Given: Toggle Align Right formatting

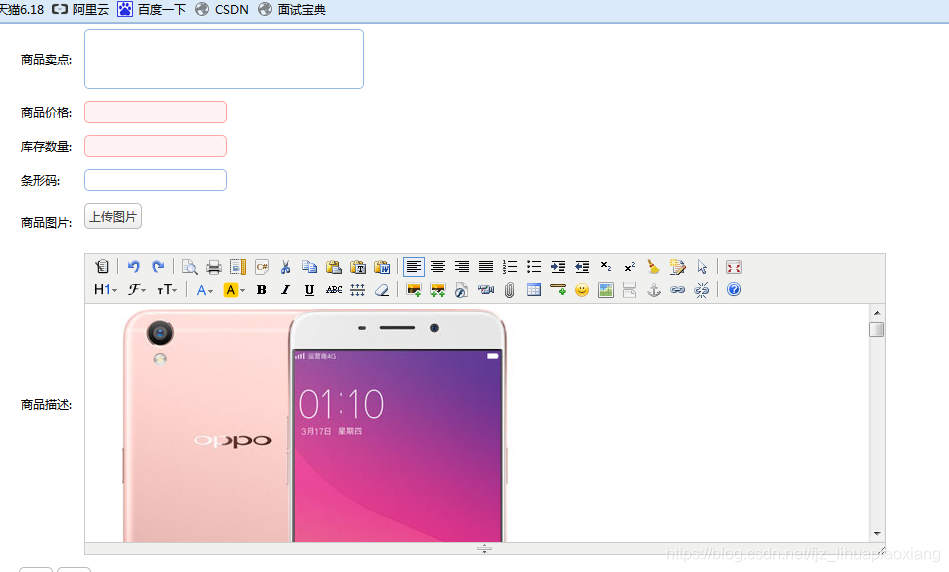Looking at the screenshot, I should (x=462, y=266).
